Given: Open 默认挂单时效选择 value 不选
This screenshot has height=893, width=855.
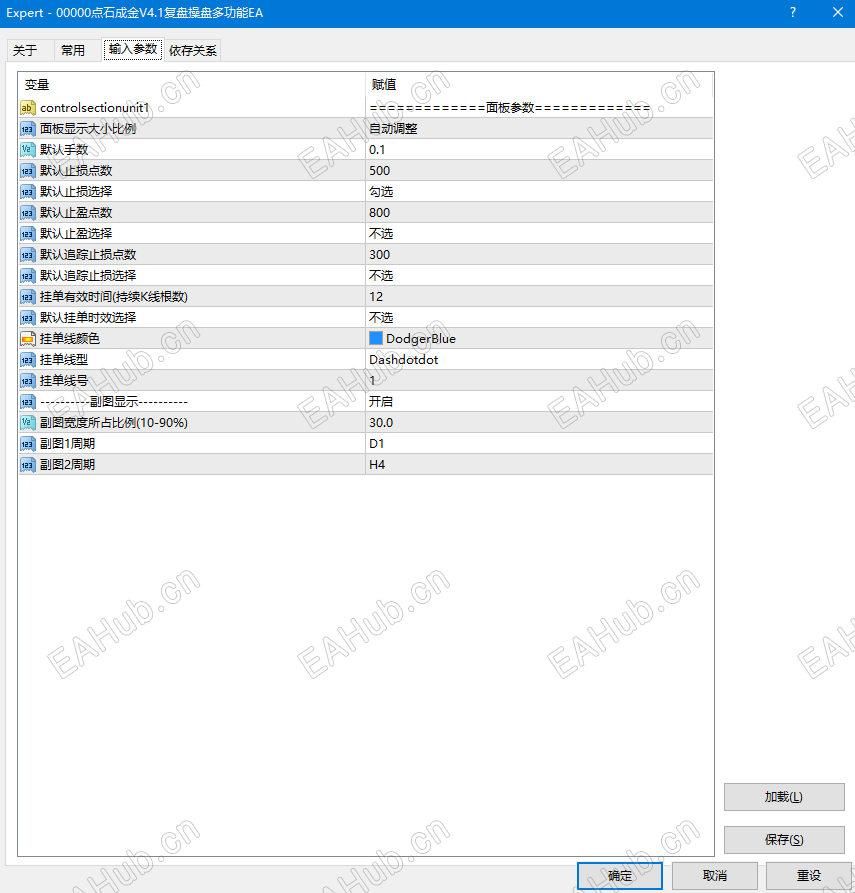Looking at the screenshot, I should 539,318.
